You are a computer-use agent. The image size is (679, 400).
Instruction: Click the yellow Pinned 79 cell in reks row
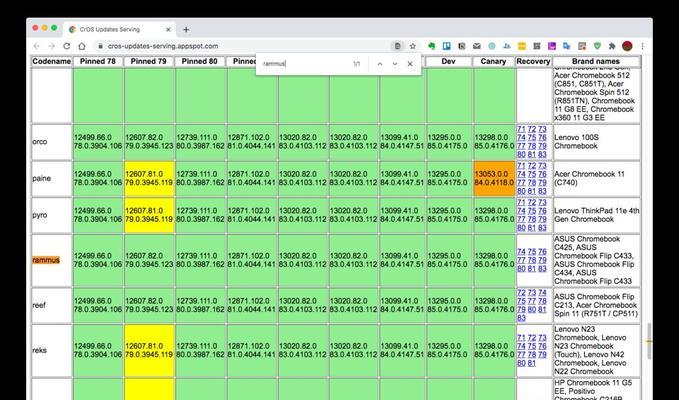[x=149, y=350]
